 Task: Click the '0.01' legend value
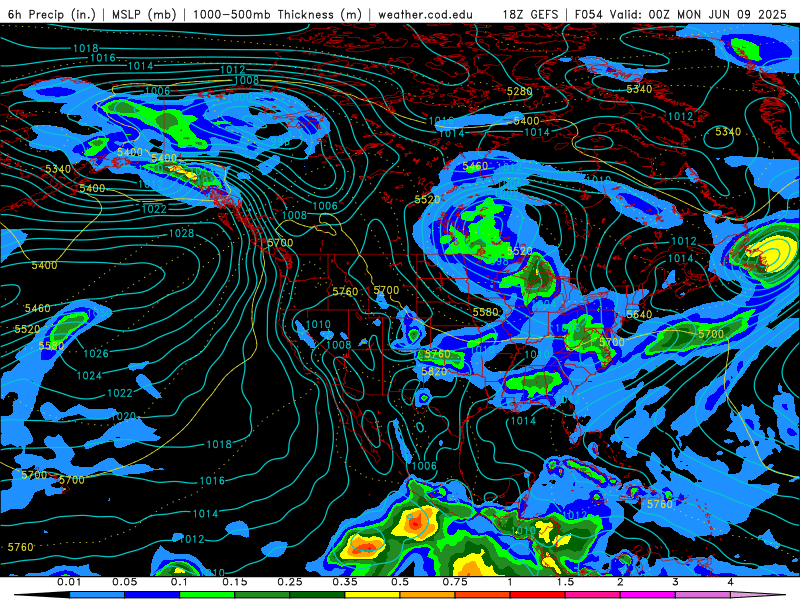(x=69, y=582)
